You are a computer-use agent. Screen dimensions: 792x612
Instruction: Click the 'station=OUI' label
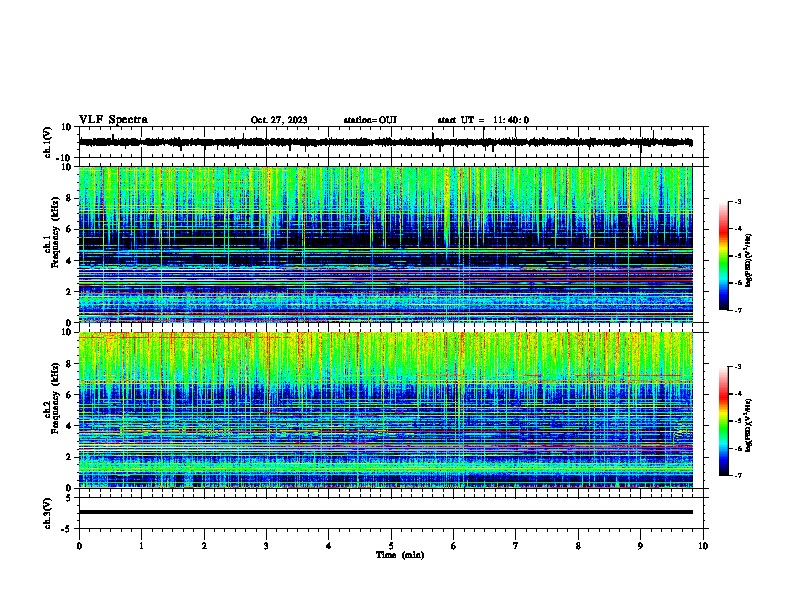coord(370,120)
